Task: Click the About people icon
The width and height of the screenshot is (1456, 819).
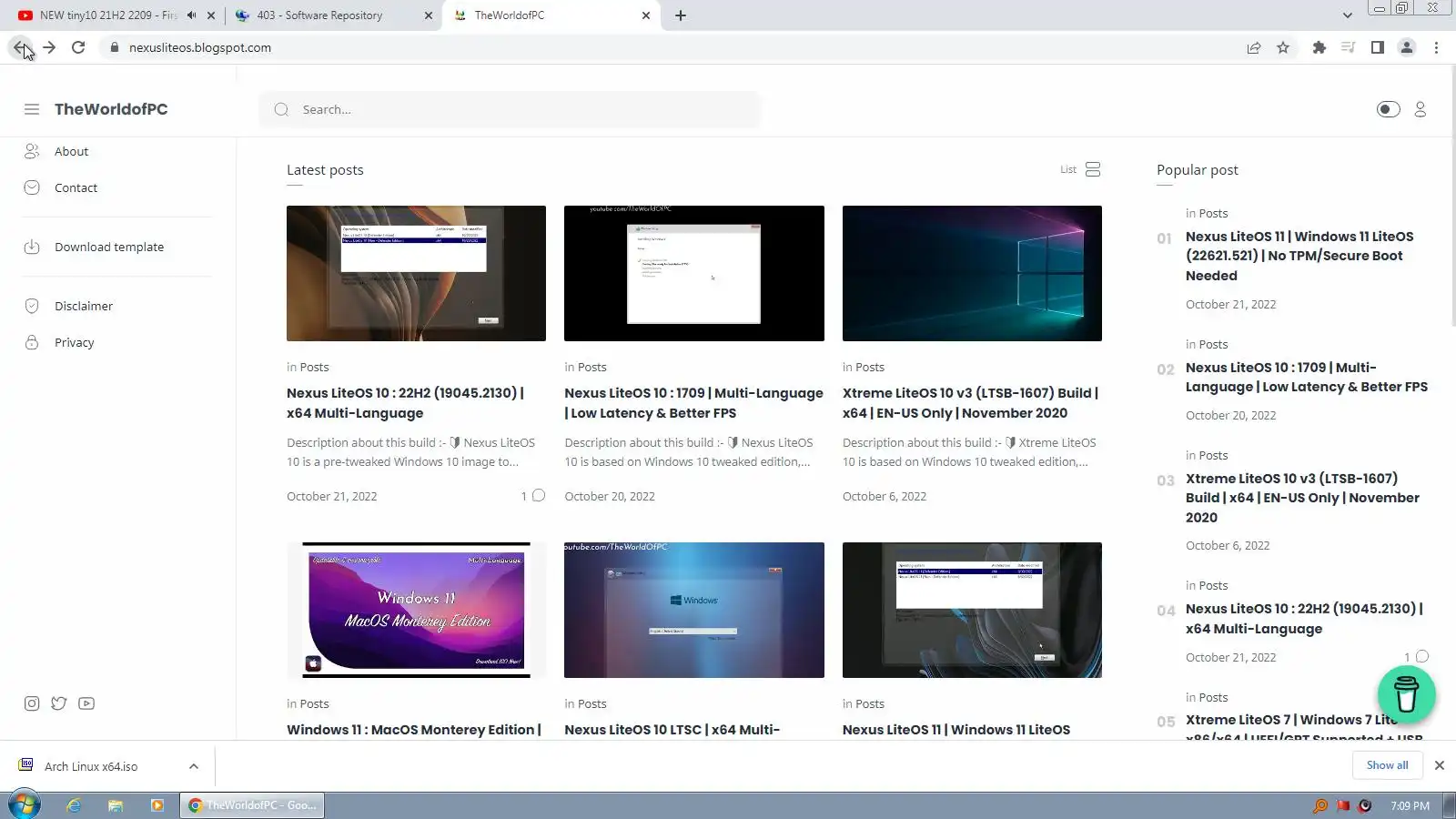Action: [32, 151]
